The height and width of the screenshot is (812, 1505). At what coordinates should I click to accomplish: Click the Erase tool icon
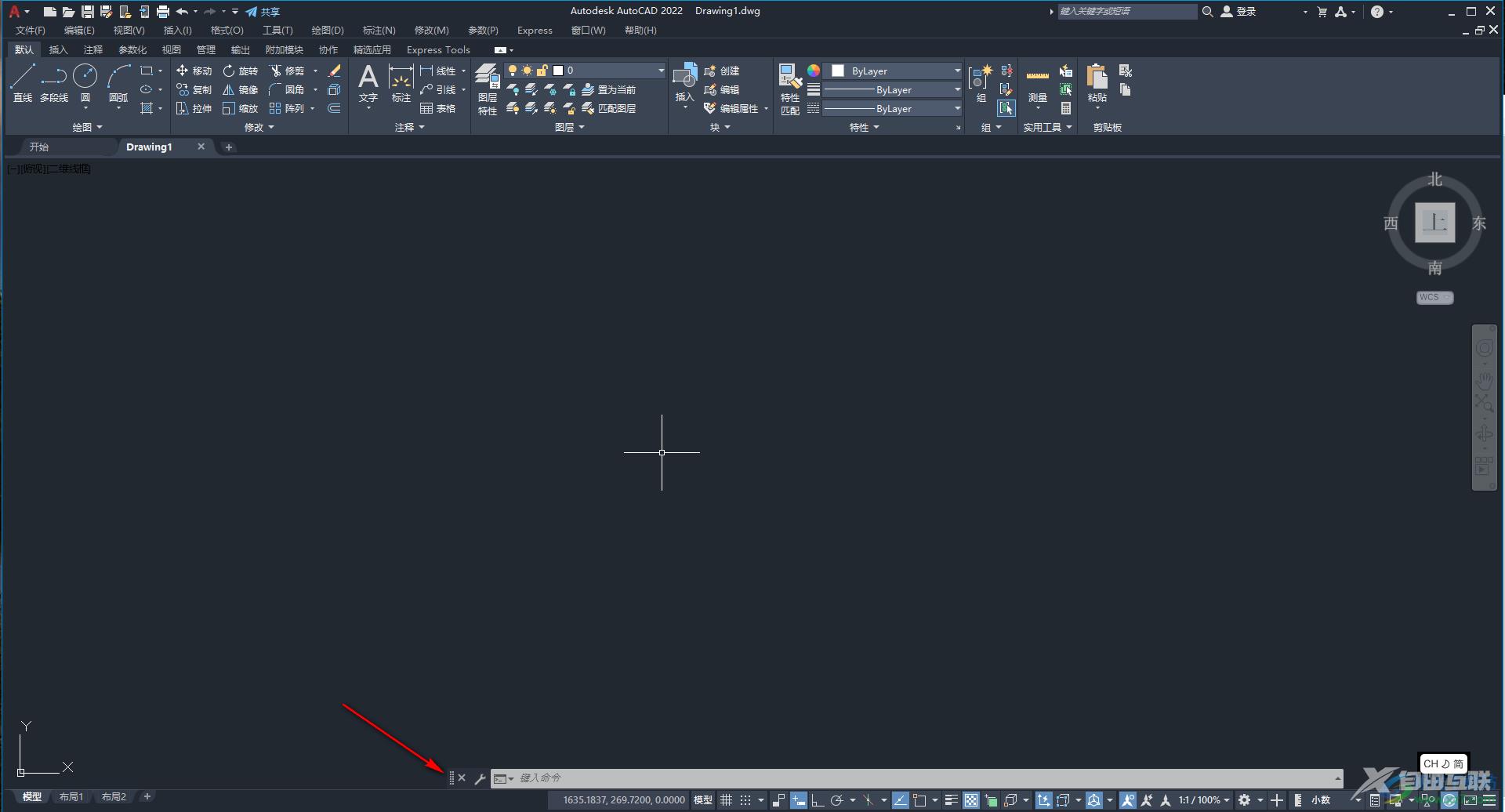coord(334,71)
